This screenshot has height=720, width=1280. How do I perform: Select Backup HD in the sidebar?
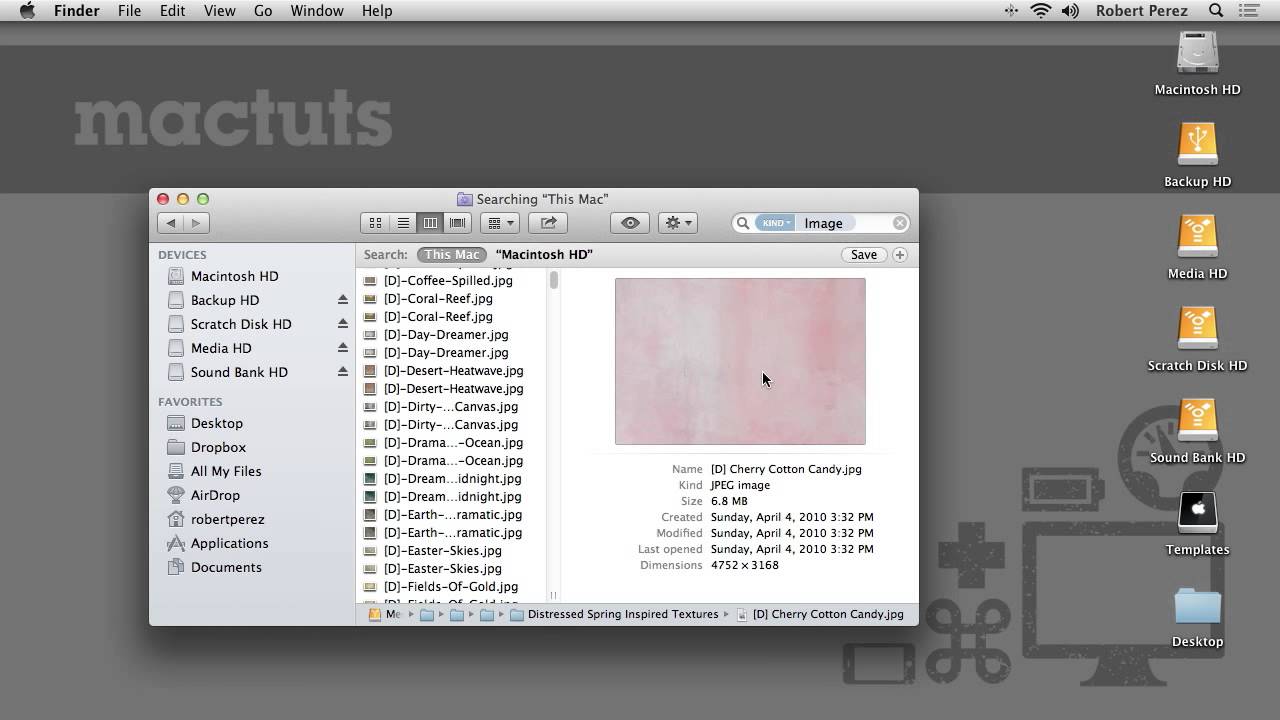(x=224, y=300)
